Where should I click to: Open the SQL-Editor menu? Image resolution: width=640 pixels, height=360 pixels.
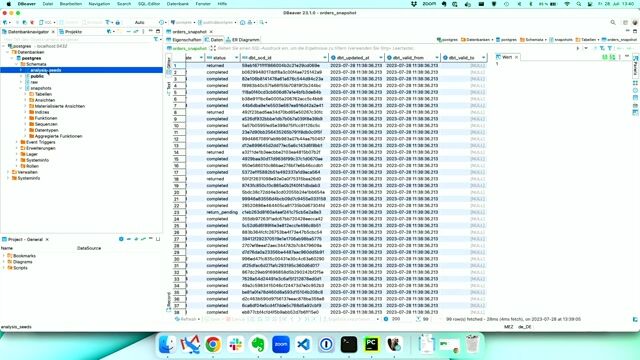[x=149, y=4]
